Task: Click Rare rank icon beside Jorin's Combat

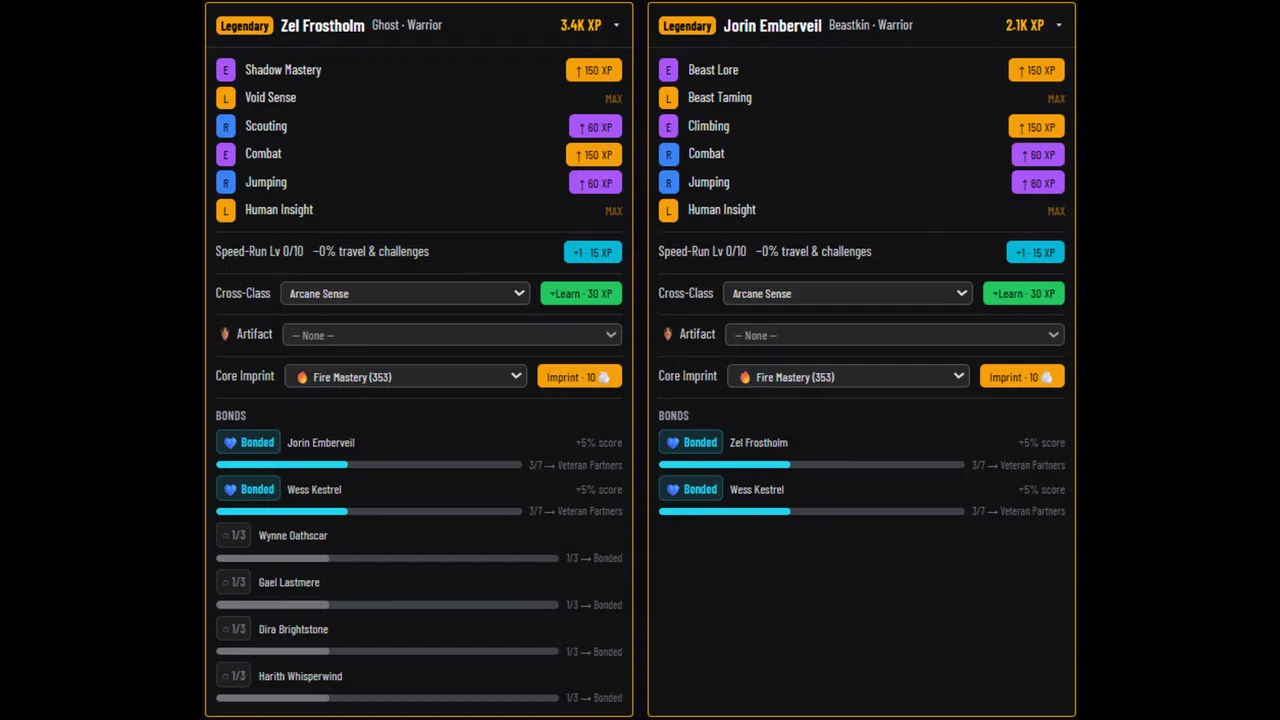Action: click(668, 154)
